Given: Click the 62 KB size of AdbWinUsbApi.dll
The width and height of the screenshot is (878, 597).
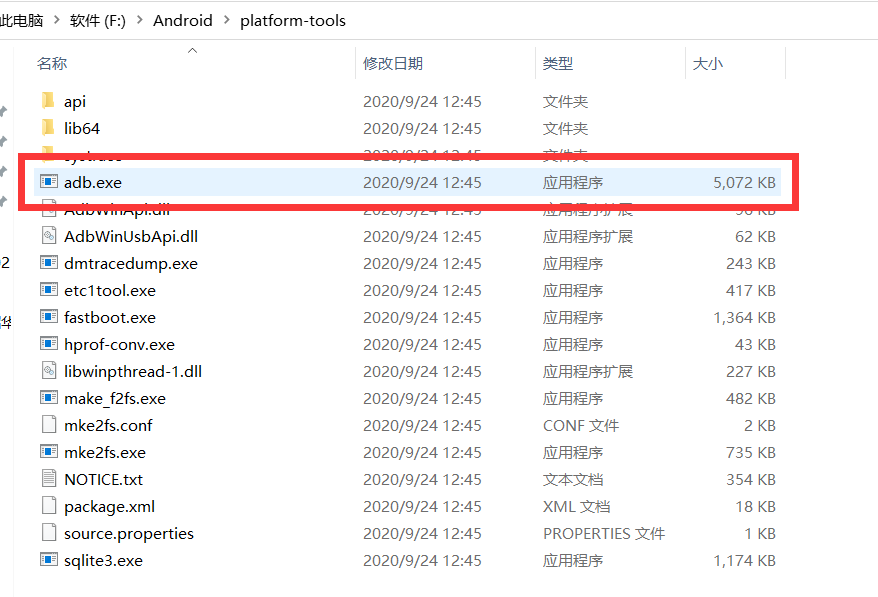Looking at the screenshot, I should pyautogui.click(x=755, y=236).
